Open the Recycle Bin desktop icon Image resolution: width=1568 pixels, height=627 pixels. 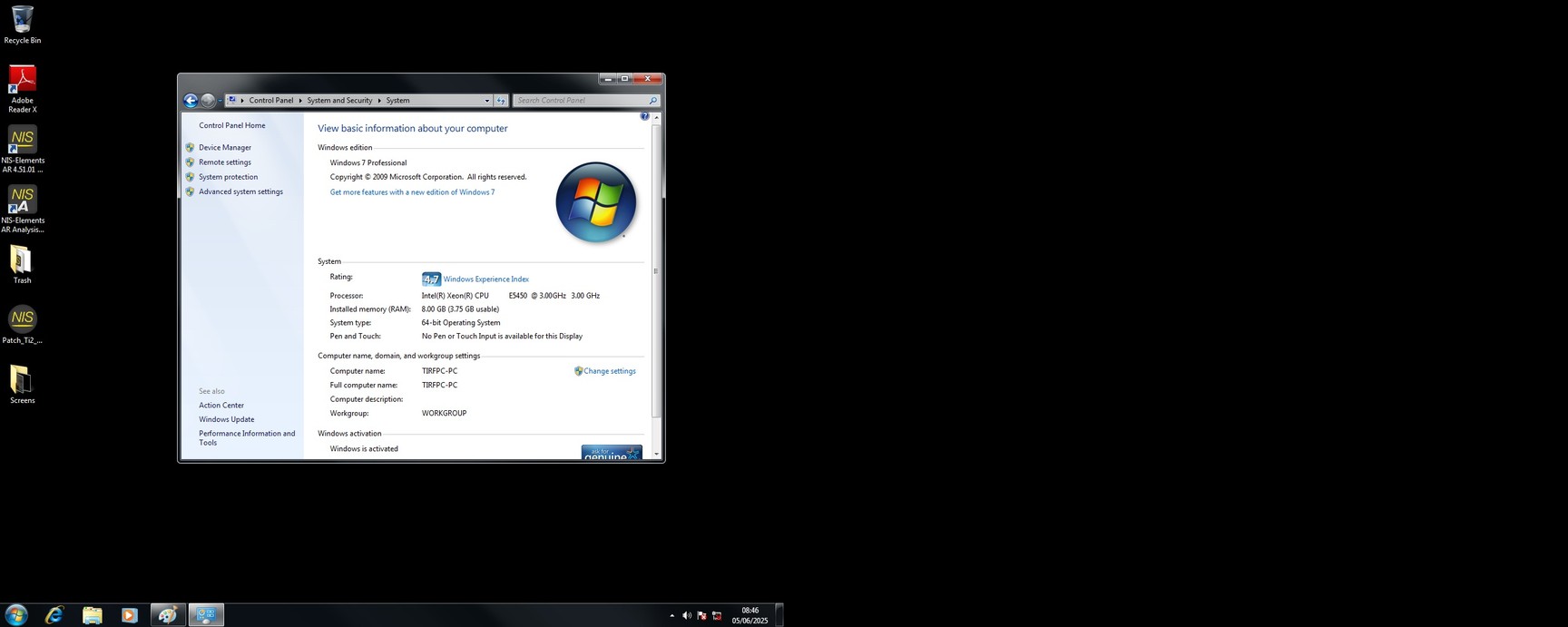coord(23,24)
